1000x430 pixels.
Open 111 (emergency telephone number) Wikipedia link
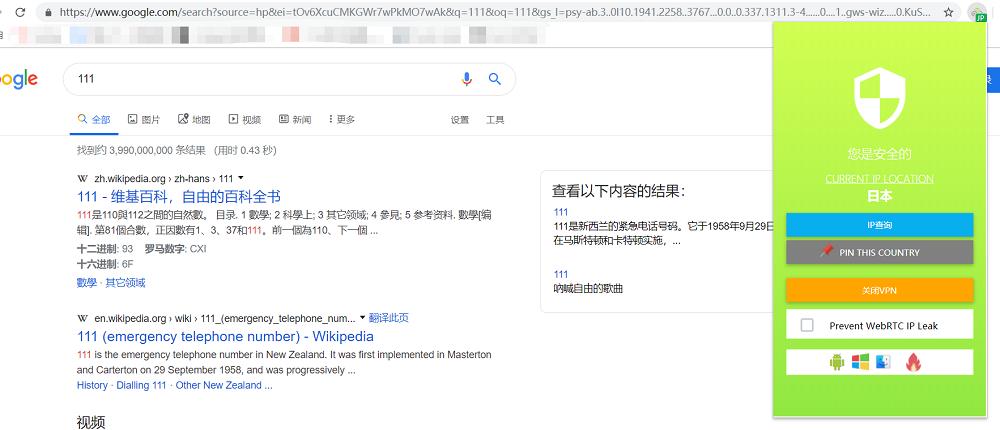pyautogui.click(x=225, y=336)
